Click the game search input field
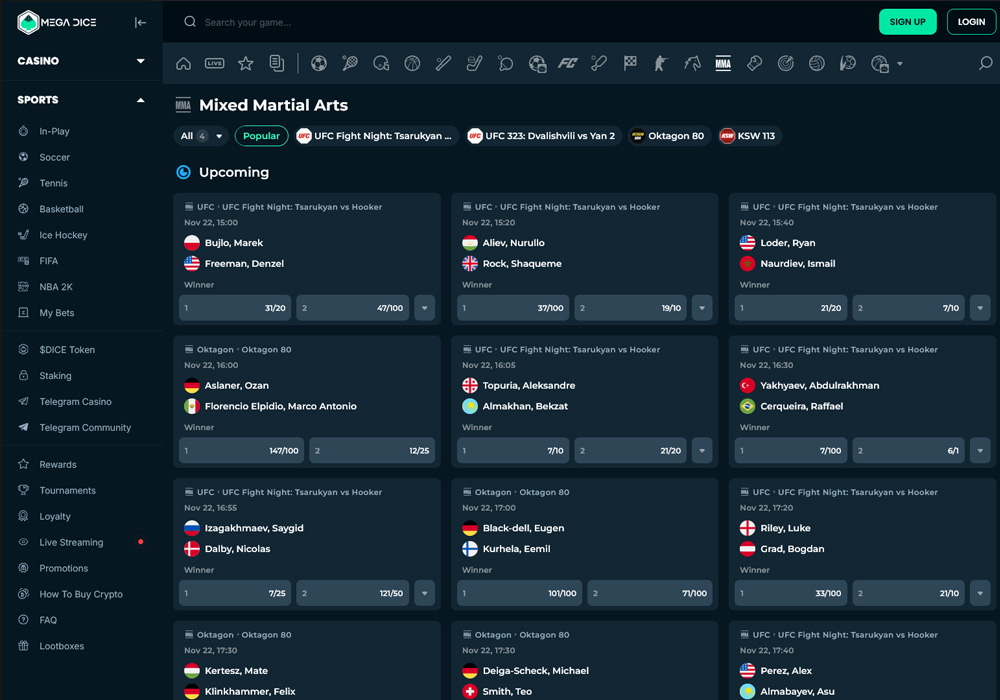1000x700 pixels. coord(300,21)
